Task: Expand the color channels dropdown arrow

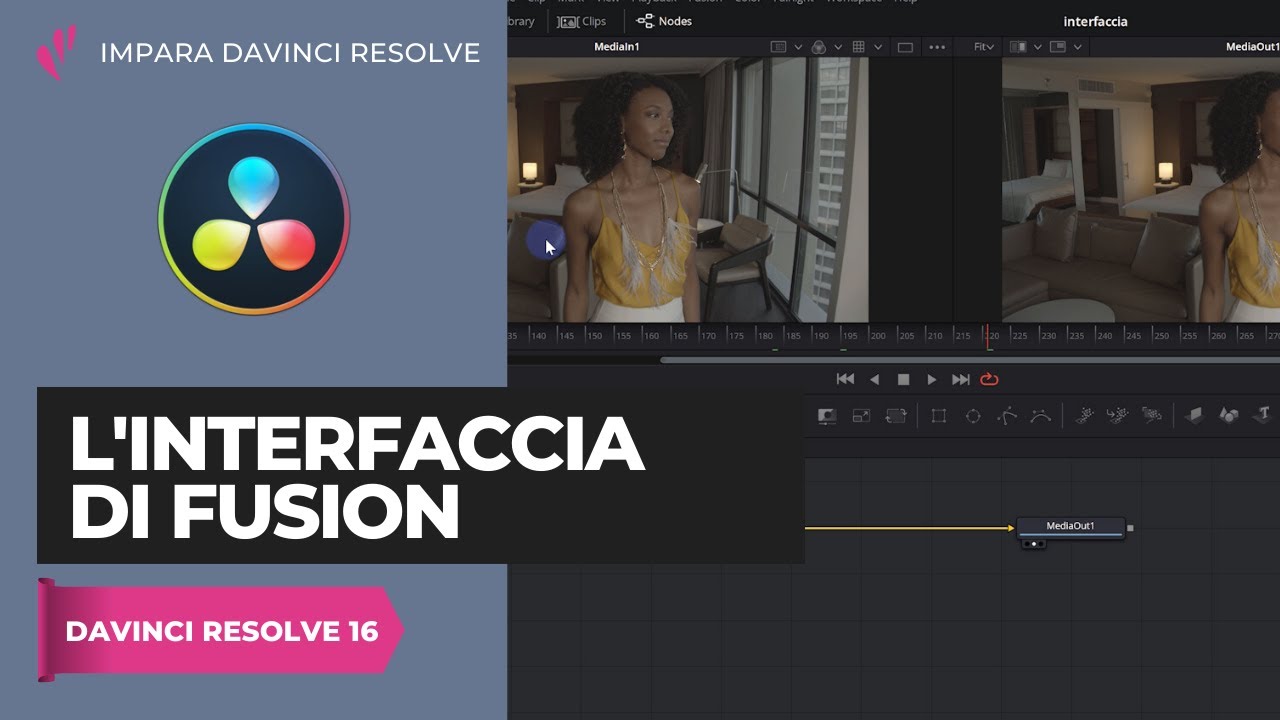Action: [x=838, y=47]
